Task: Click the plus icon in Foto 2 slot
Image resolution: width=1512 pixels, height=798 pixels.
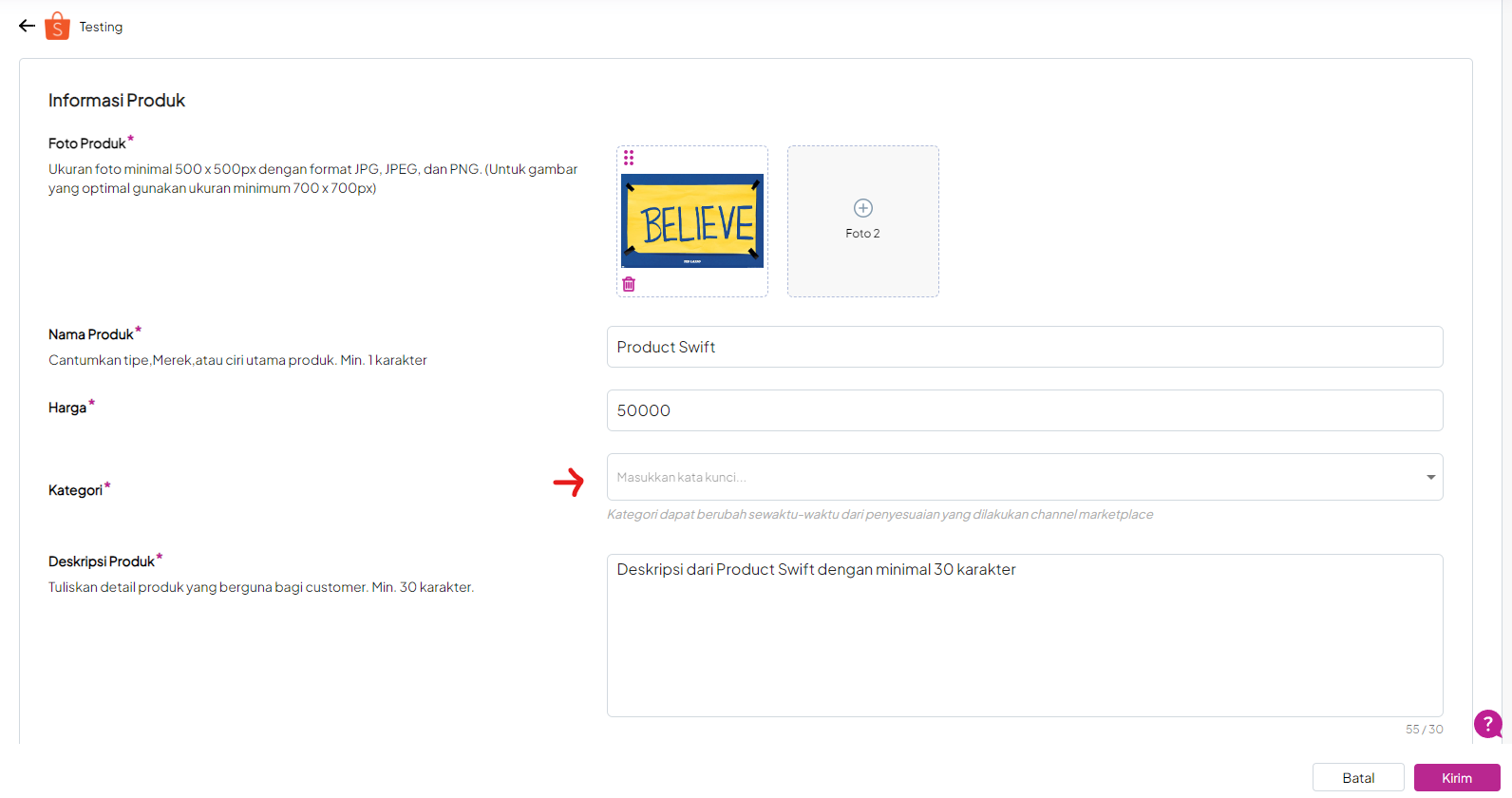Action: point(863,208)
